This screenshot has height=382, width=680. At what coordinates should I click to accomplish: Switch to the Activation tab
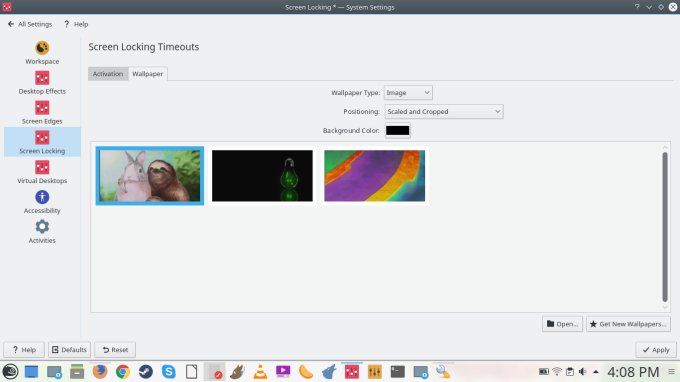click(108, 74)
